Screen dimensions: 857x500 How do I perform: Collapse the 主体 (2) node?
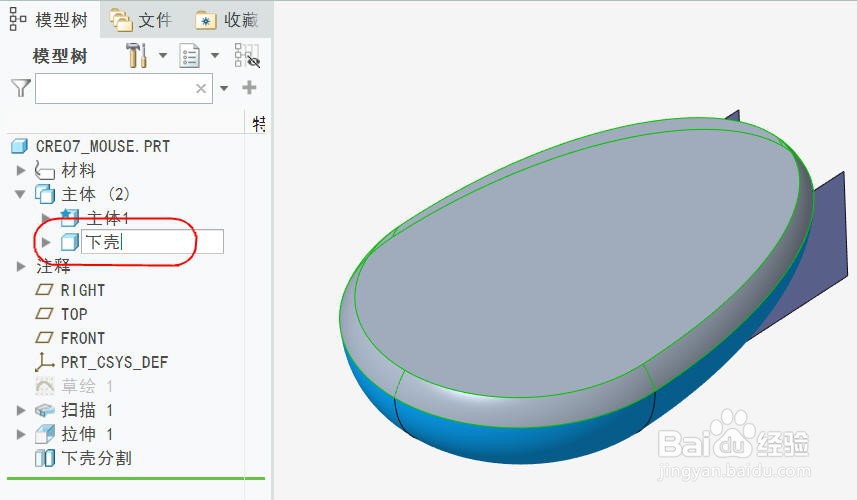(20, 194)
